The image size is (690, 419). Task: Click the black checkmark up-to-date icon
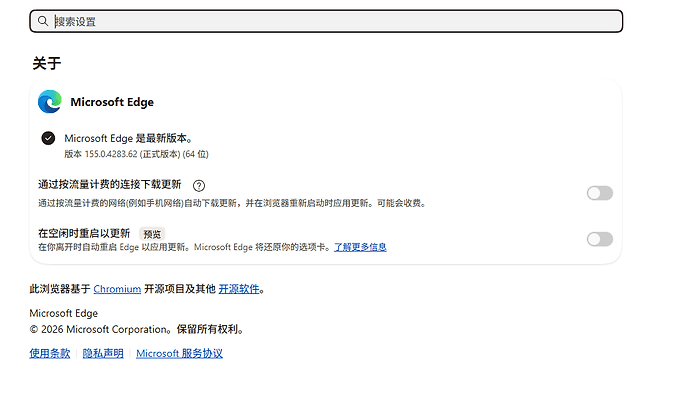pyautogui.click(x=48, y=138)
